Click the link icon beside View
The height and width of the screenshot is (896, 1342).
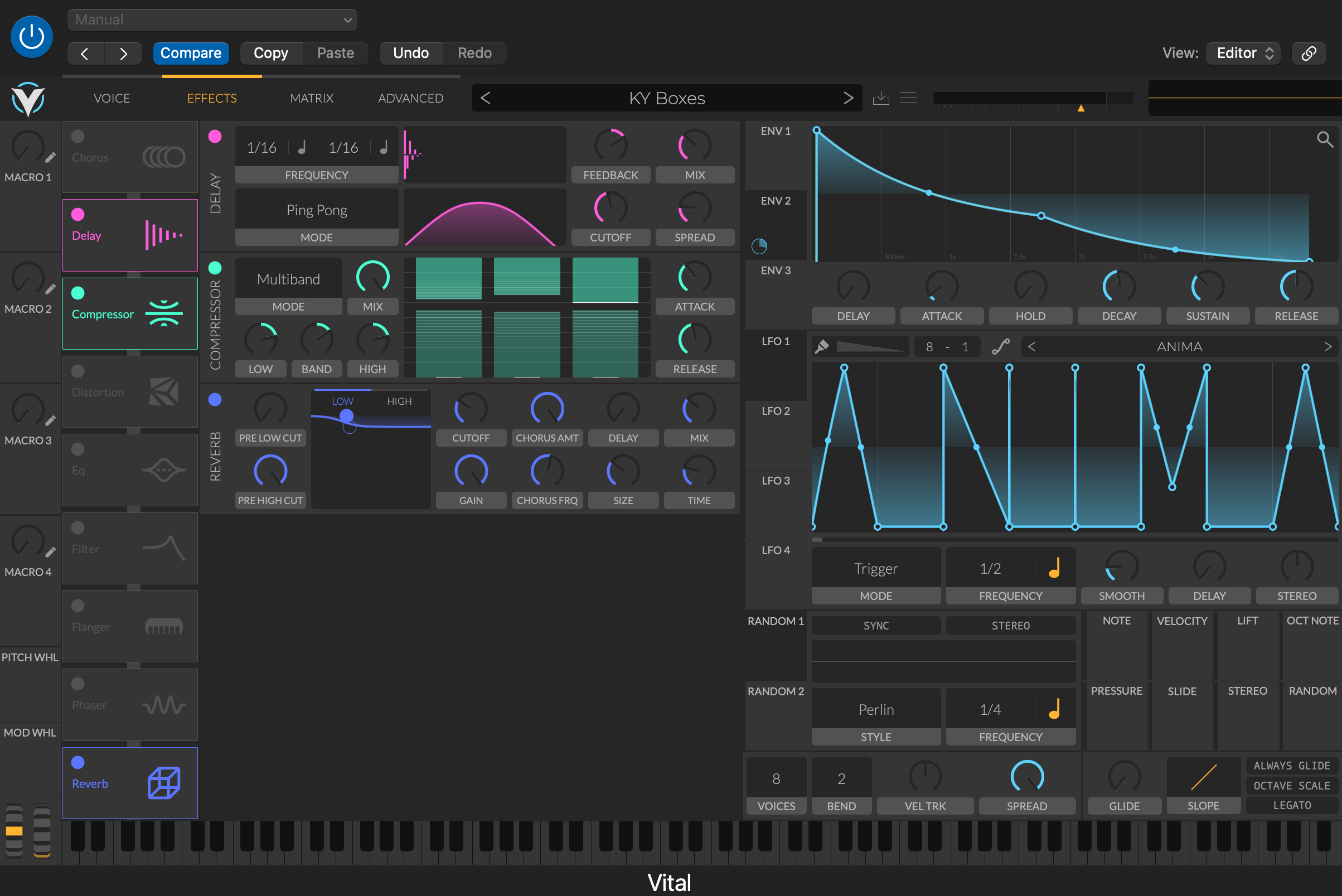[x=1309, y=53]
